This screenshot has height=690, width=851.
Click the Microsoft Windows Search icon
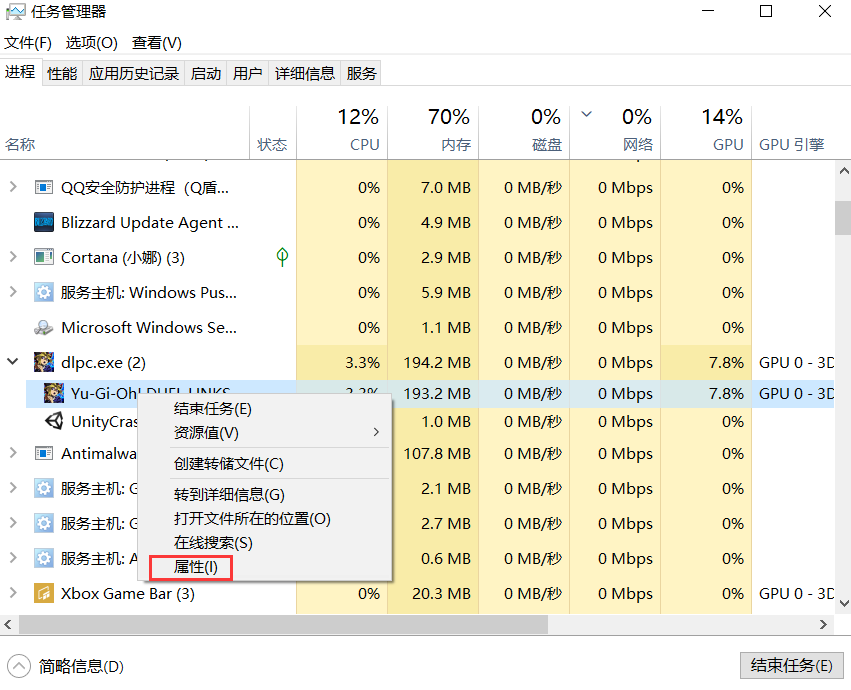(x=43, y=327)
